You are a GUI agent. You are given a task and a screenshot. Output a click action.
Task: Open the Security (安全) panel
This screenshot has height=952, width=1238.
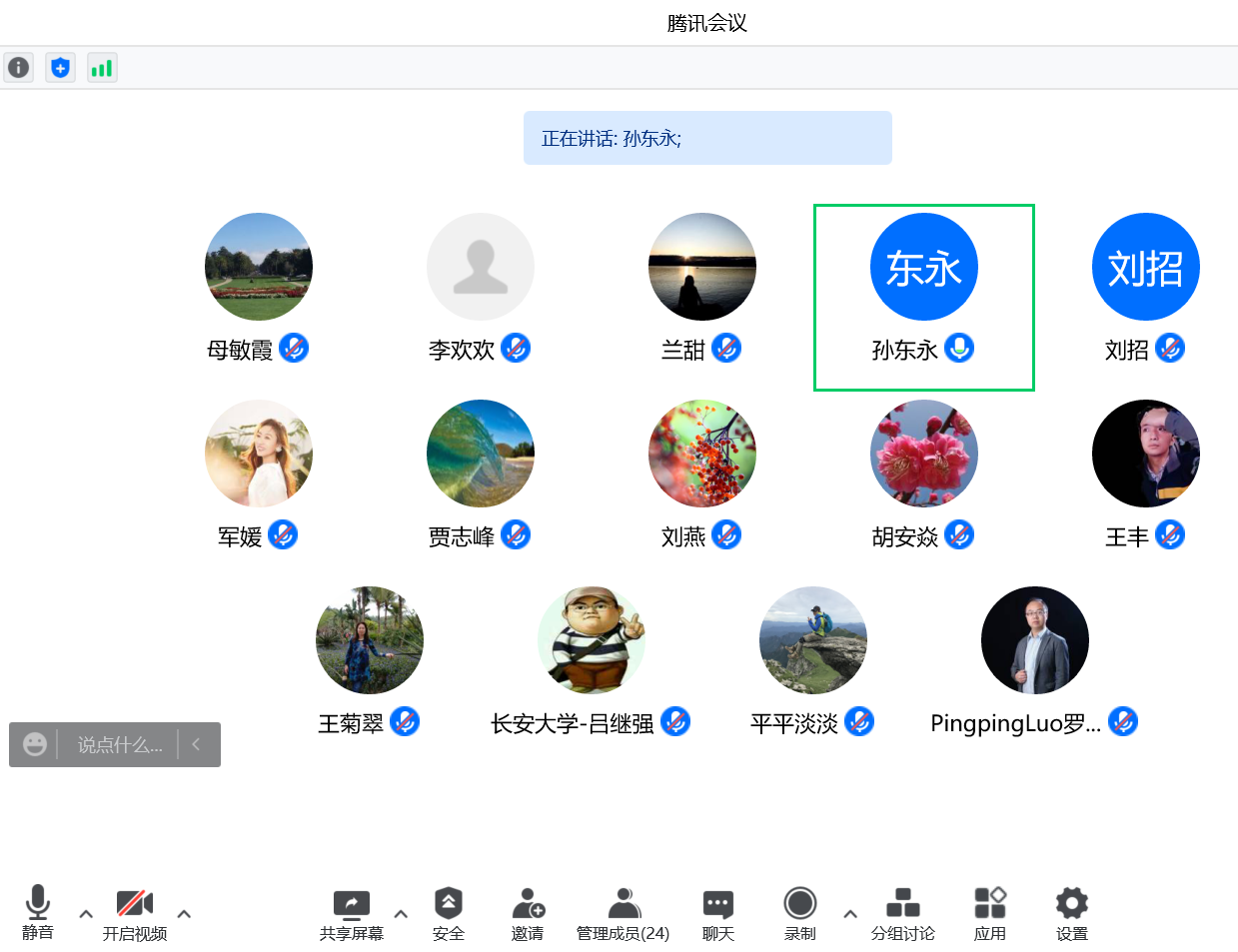pyautogui.click(x=448, y=913)
